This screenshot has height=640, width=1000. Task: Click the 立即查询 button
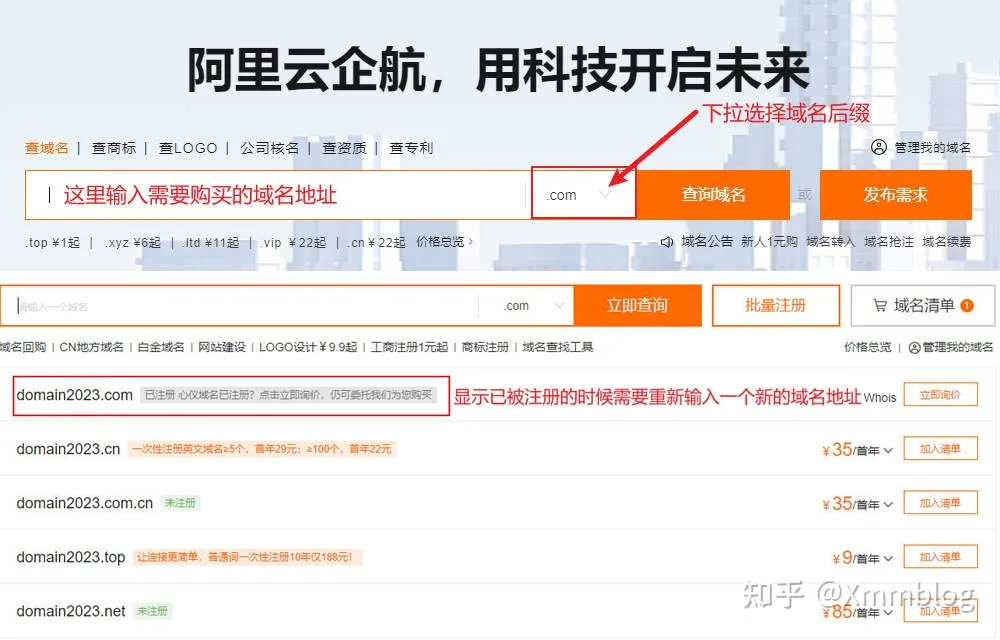(637, 305)
